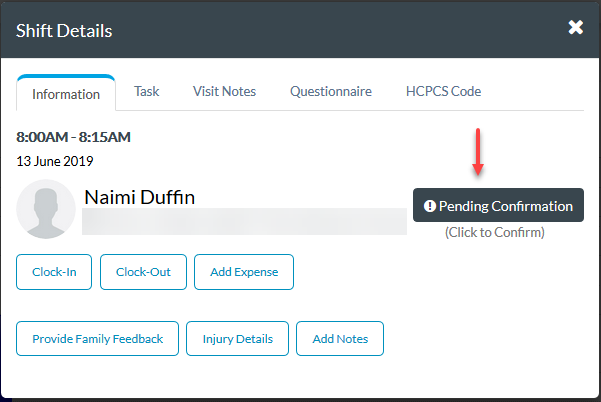Image resolution: width=601 pixels, height=402 pixels.
Task: Confirm the shift via the Pending Confirmation label
Action: [505, 206]
